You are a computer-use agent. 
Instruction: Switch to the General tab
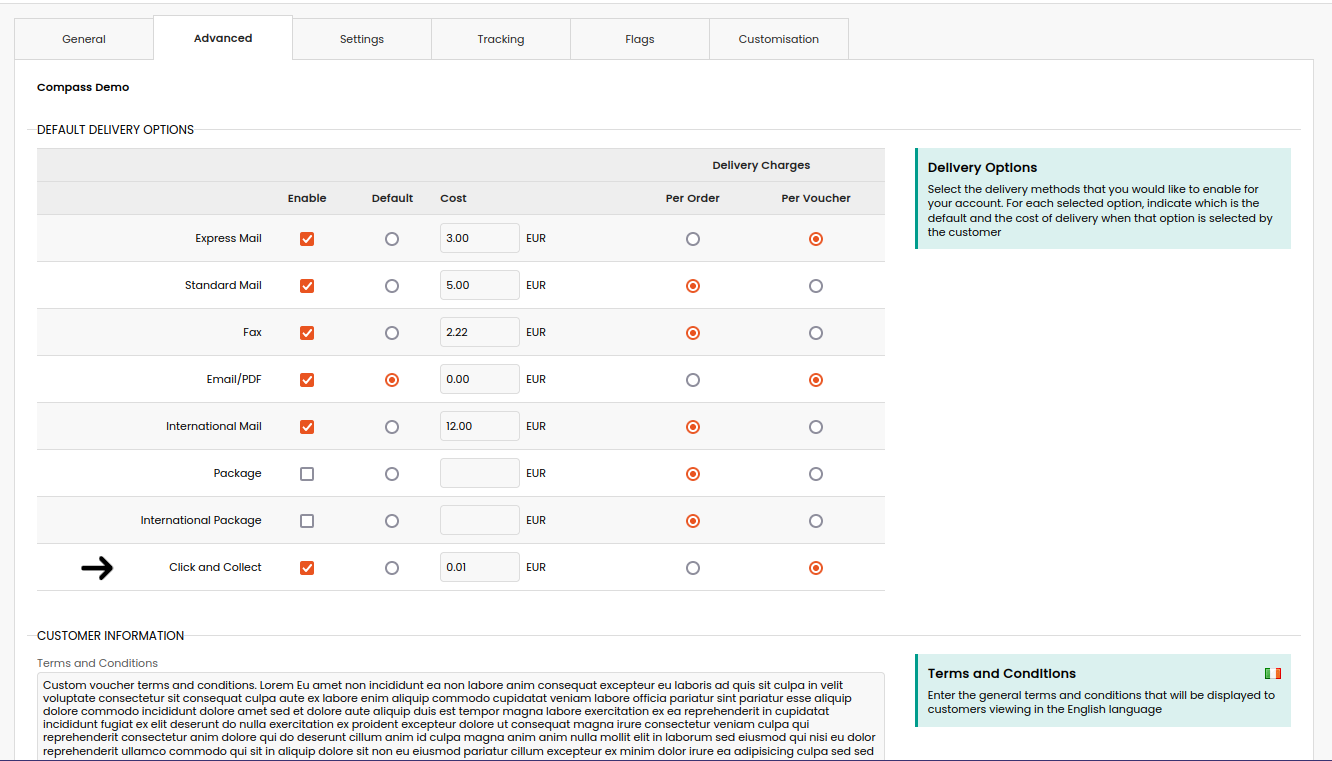click(x=84, y=39)
